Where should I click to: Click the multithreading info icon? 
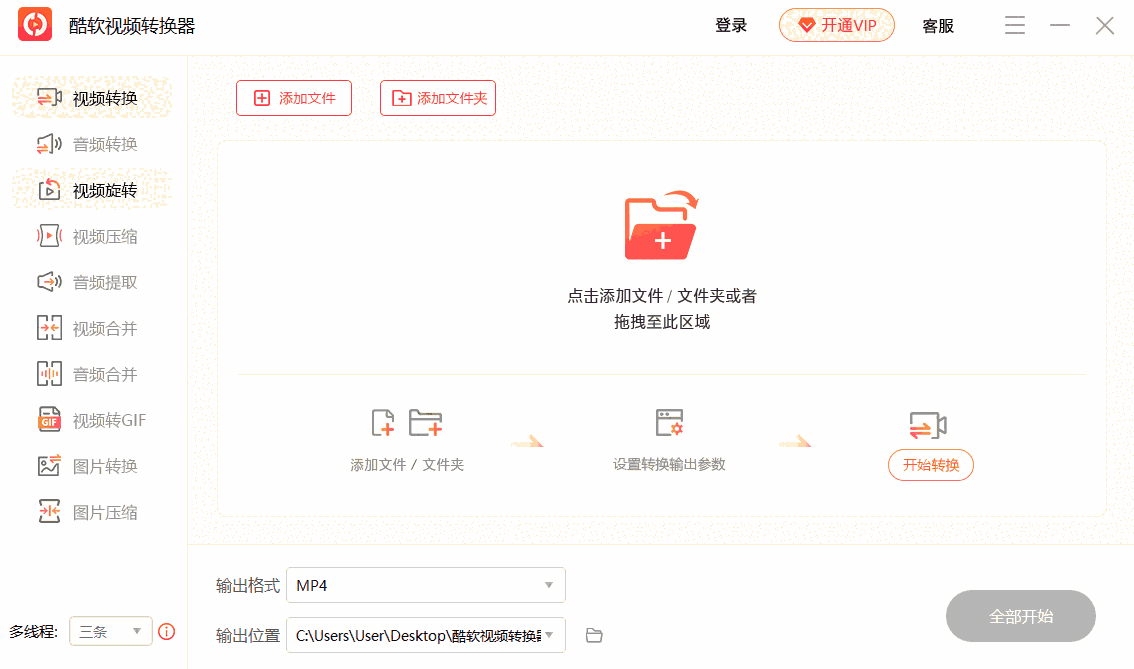(166, 631)
